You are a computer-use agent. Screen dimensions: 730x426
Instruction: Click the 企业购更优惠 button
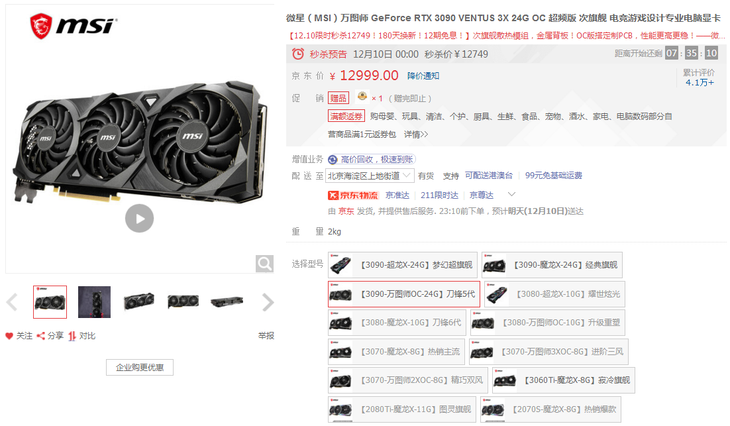coord(140,367)
